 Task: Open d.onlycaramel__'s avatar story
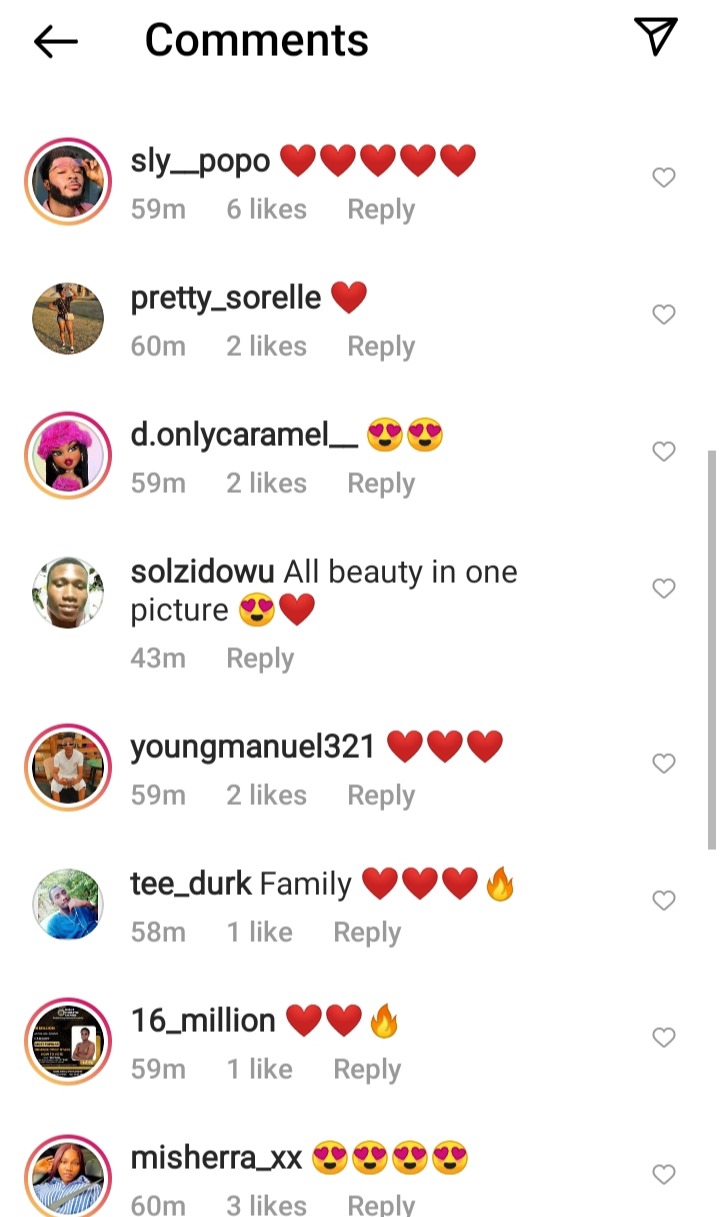[x=68, y=456]
